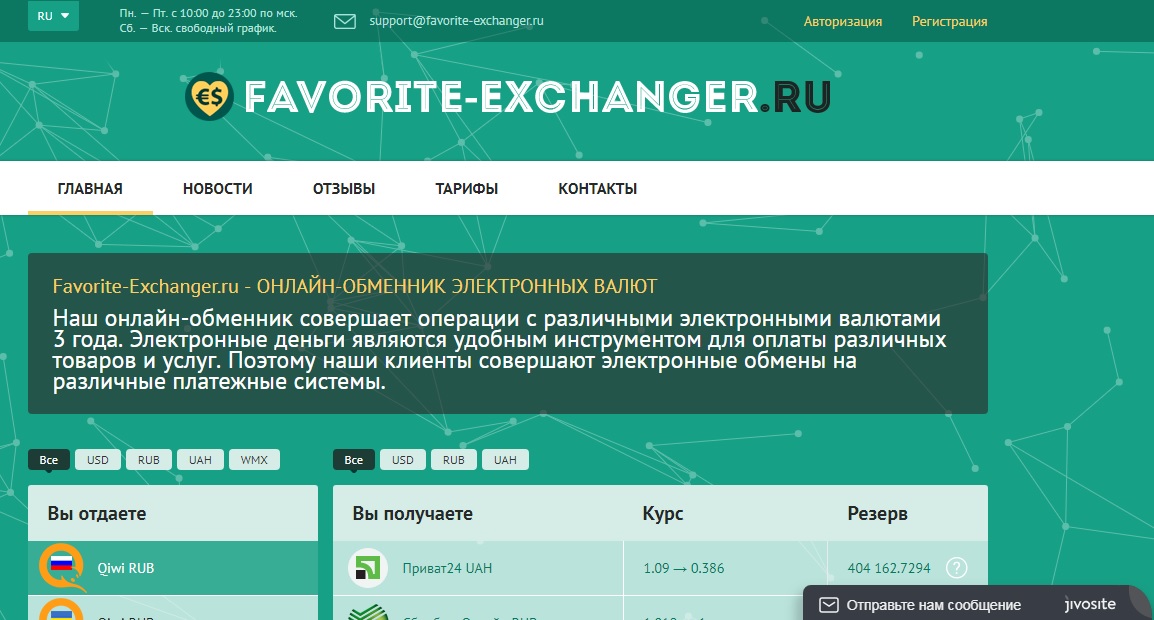Viewport: 1154px width, 620px height.
Task: Open the ТАРИФЫ menu item
Action: 467,189
